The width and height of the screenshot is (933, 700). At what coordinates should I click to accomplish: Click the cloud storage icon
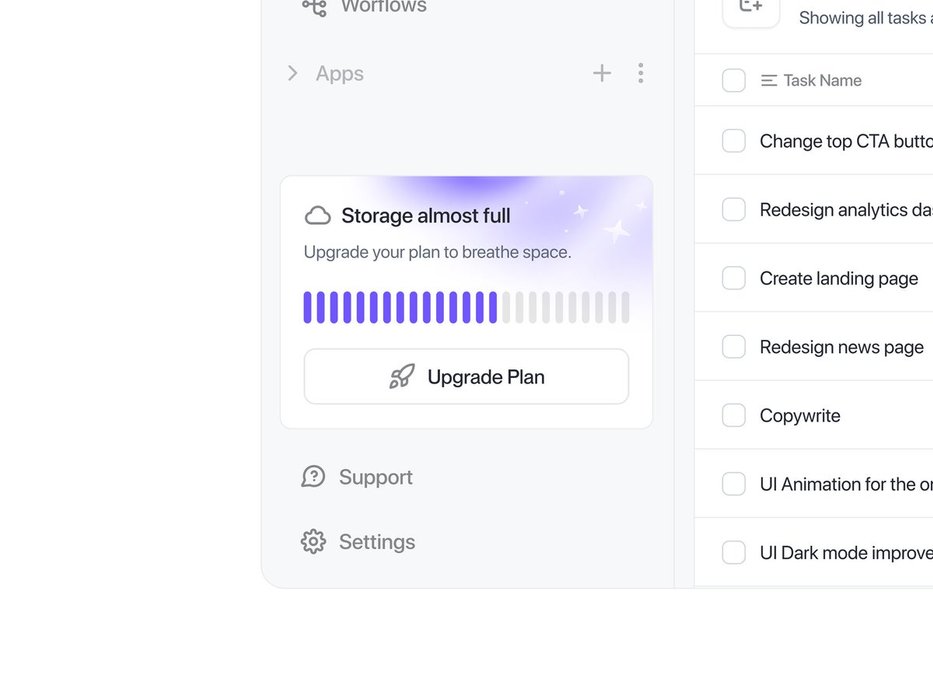318,216
